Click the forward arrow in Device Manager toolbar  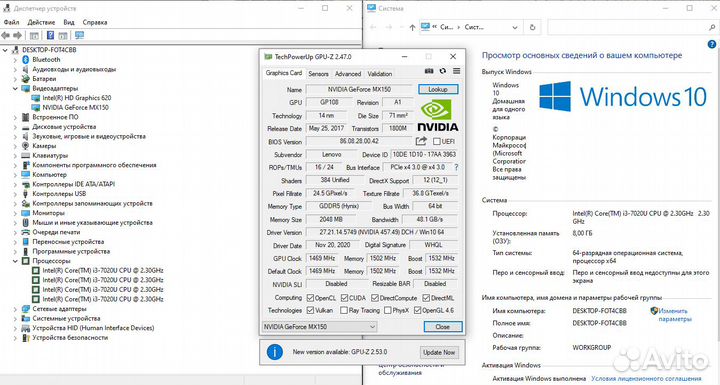(17, 35)
